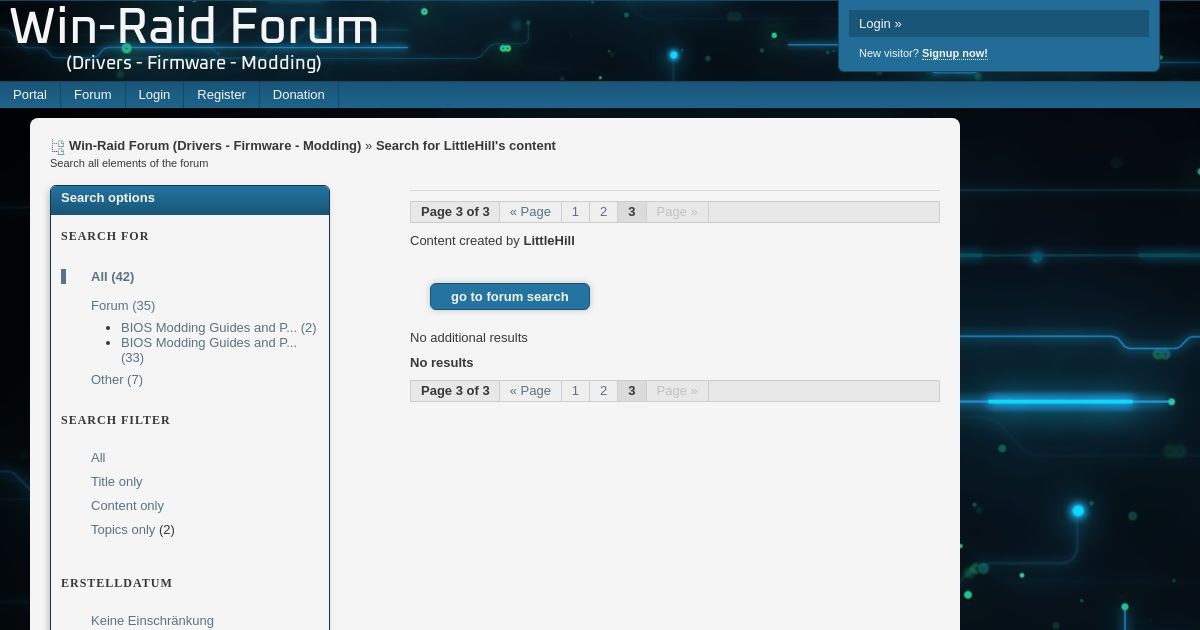Viewport: 1200px width, 630px height.
Task: Follow the Signup now! link
Action: point(954,53)
